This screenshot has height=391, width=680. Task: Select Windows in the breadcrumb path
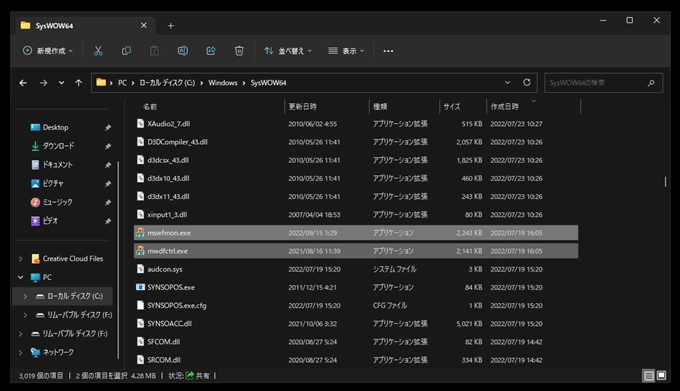pyautogui.click(x=223, y=83)
